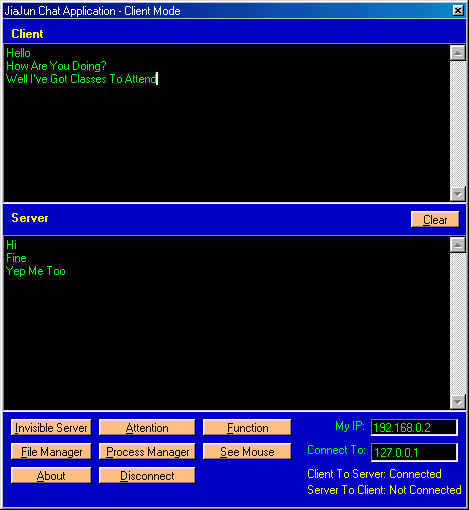The height and width of the screenshot is (510, 469).
Task: Select the My IP address field
Action: 414,428
